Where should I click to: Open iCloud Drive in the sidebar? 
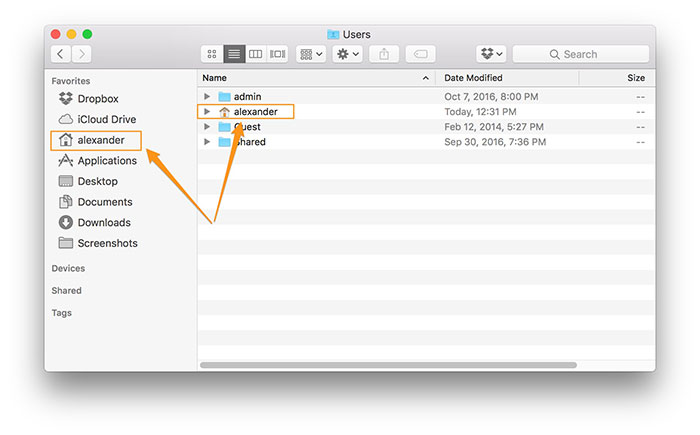click(x=97, y=119)
